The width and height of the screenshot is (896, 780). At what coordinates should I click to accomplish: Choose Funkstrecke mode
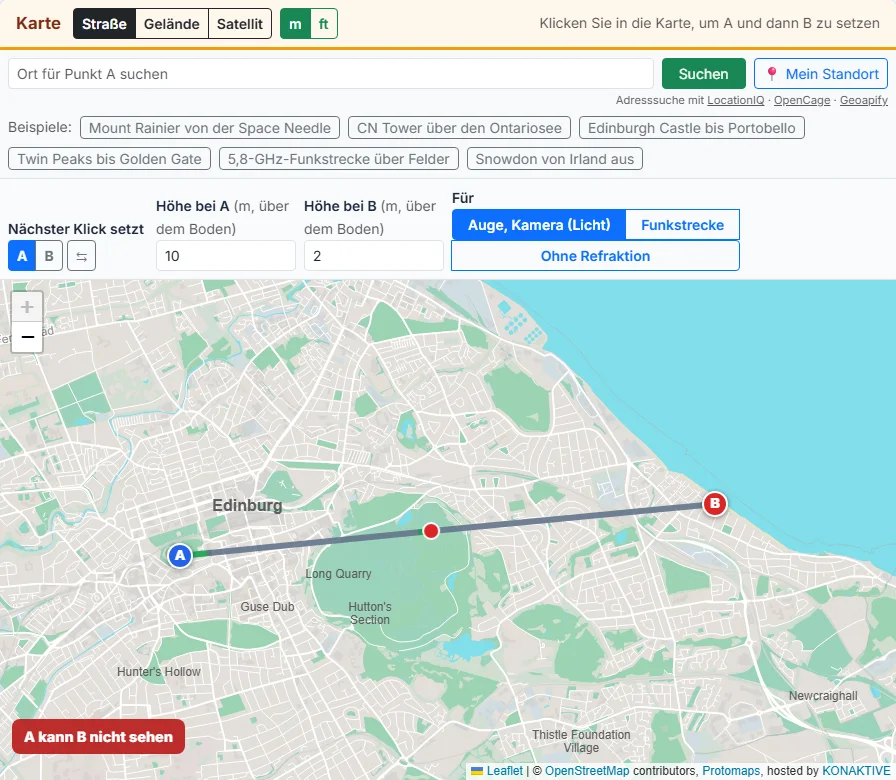(682, 225)
